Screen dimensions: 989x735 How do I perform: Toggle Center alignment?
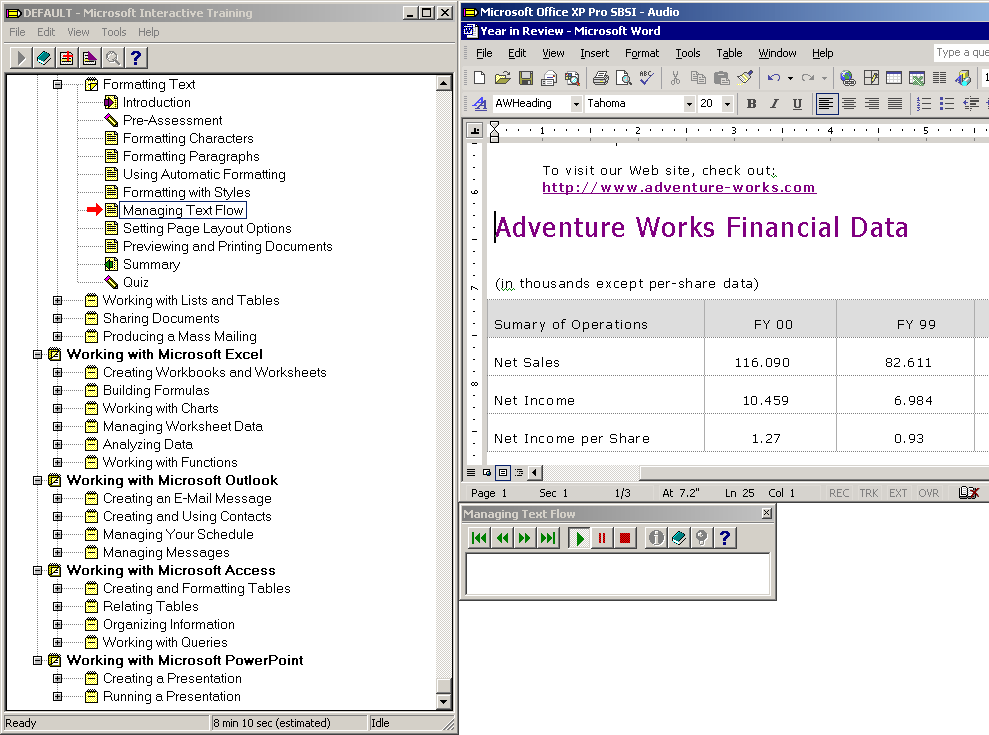[x=849, y=103]
